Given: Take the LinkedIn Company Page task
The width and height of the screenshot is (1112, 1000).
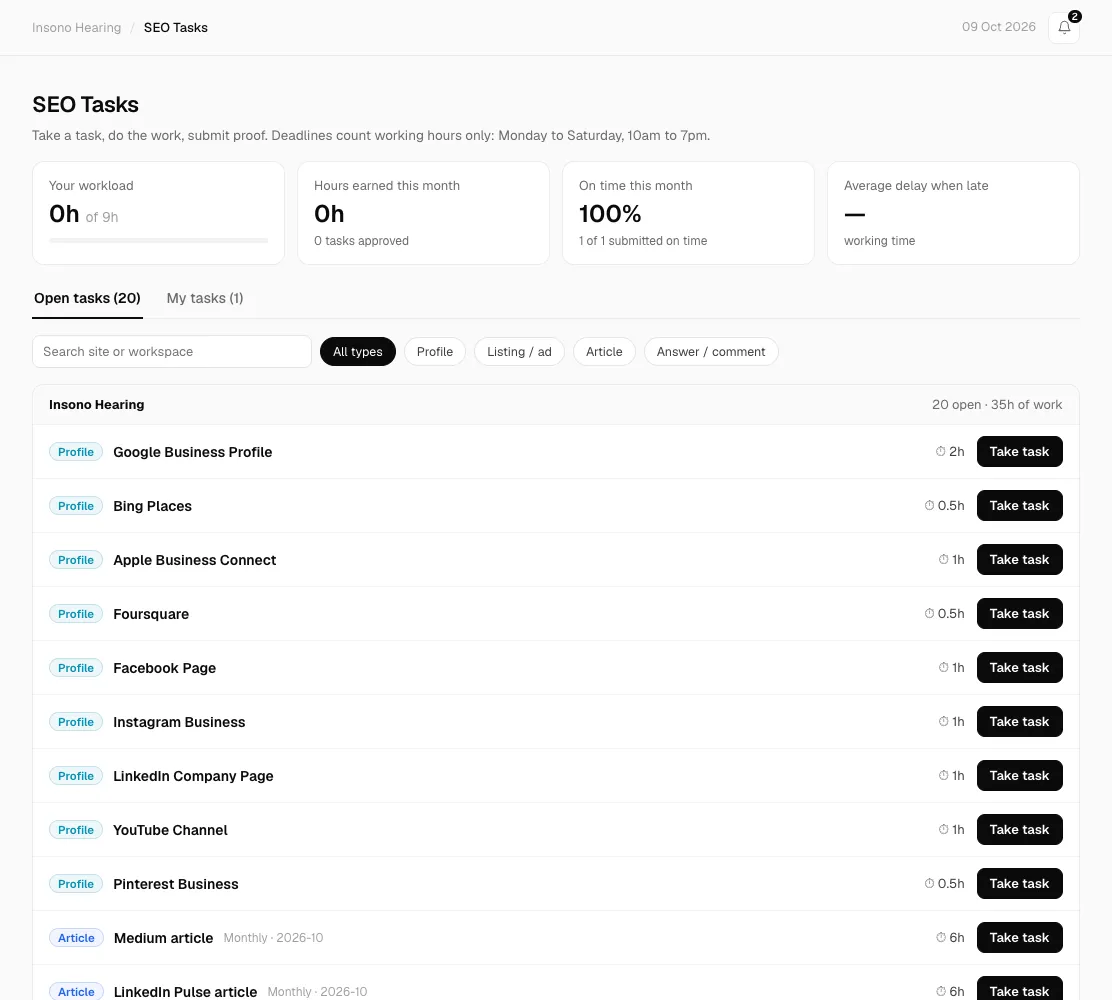Looking at the screenshot, I should pyautogui.click(x=1019, y=775).
